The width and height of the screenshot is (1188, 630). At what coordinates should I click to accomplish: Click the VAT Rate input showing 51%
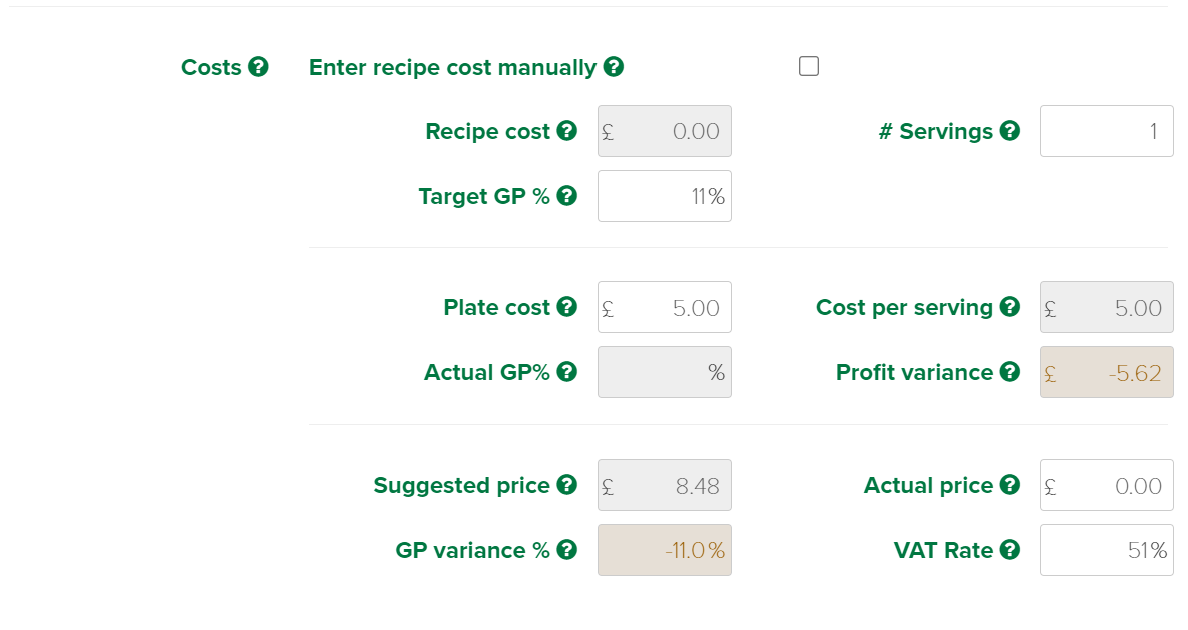pos(1106,550)
